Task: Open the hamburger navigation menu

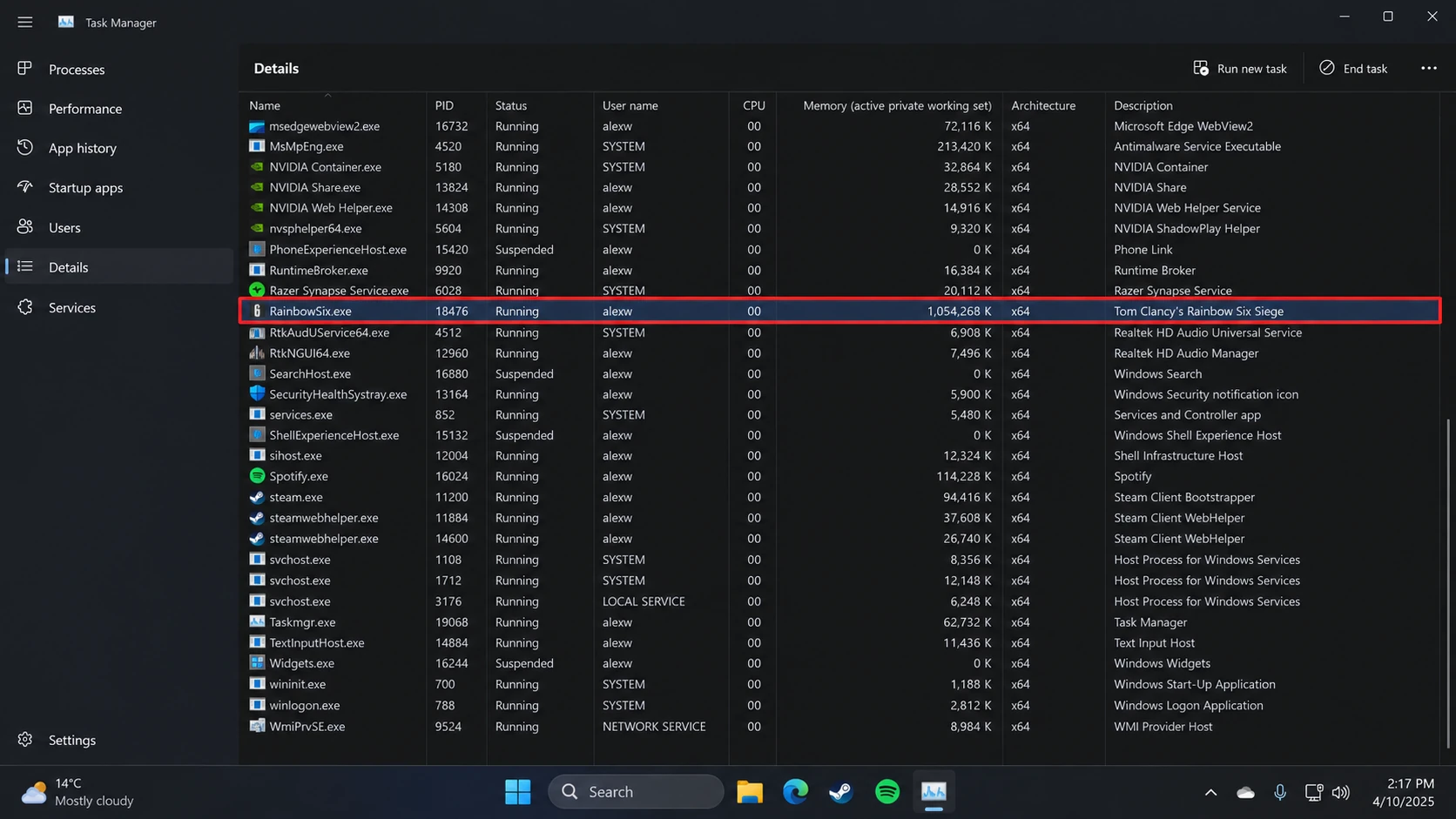Action: [24, 22]
